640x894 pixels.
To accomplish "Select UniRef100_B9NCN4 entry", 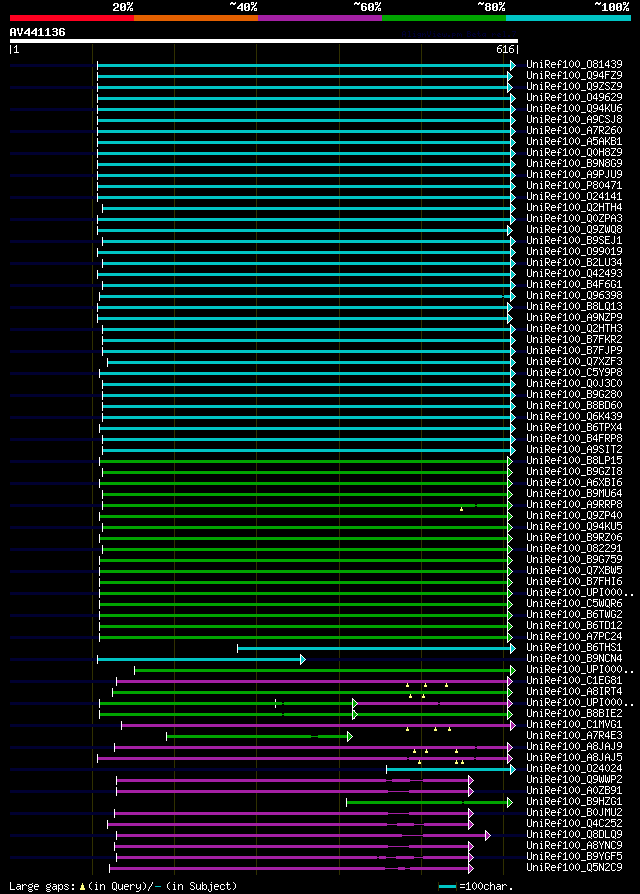I will (574, 659).
